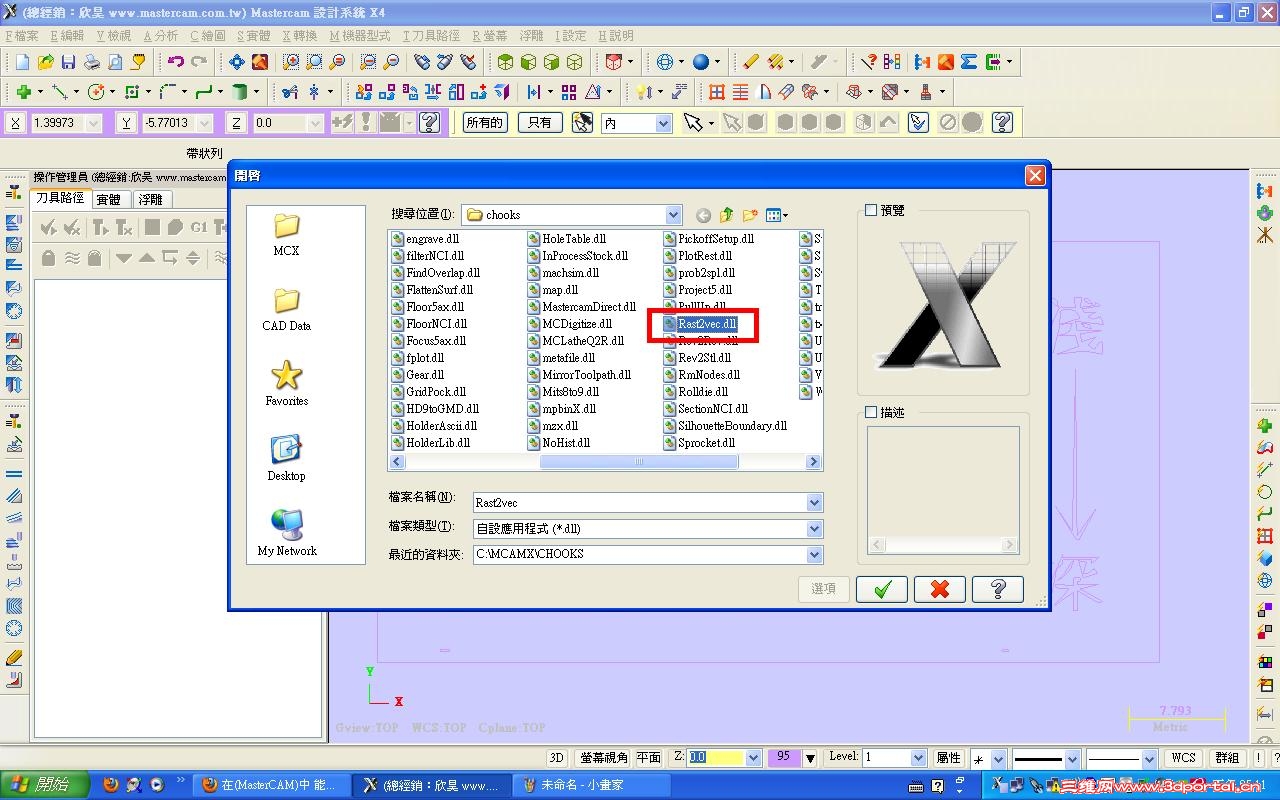Expand the Level dropdown in status bar
Image resolution: width=1280 pixels, height=800 pixels.
918,758
